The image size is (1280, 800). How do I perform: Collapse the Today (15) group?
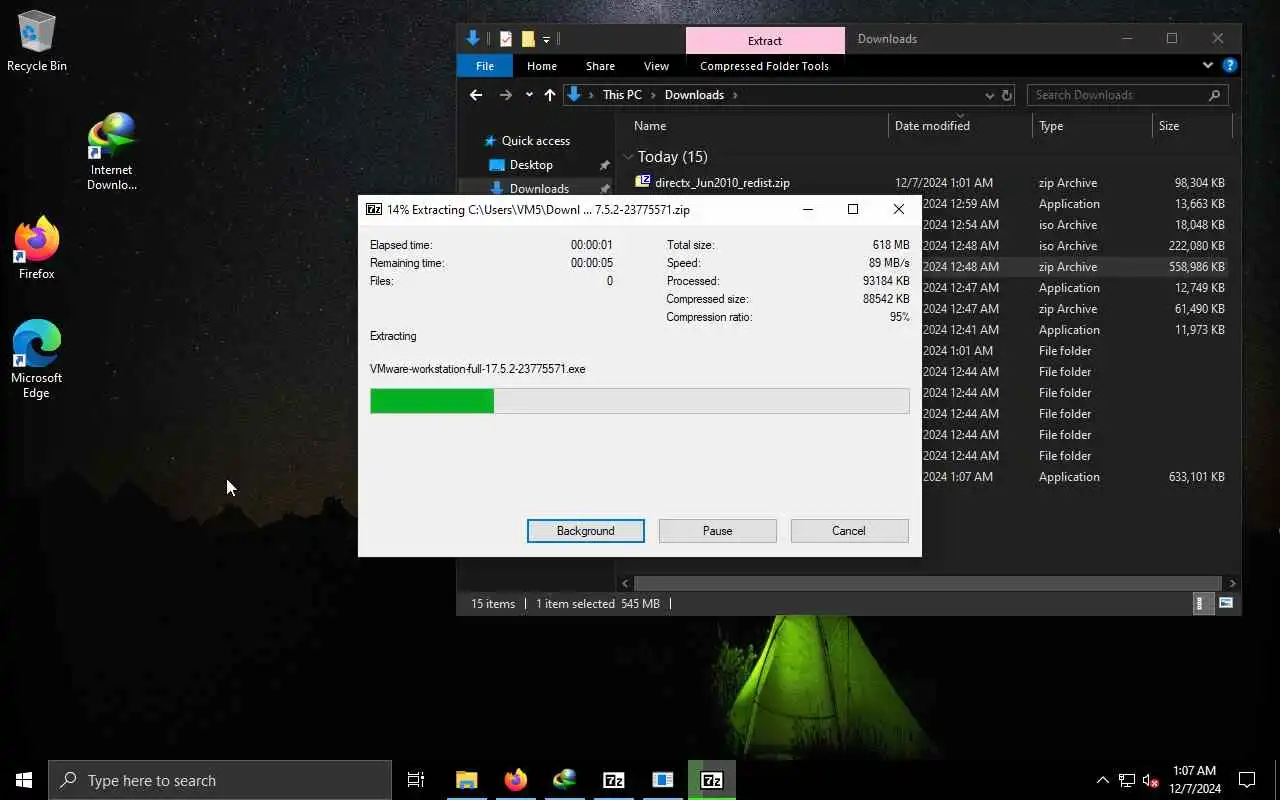(x=628, y=157)
